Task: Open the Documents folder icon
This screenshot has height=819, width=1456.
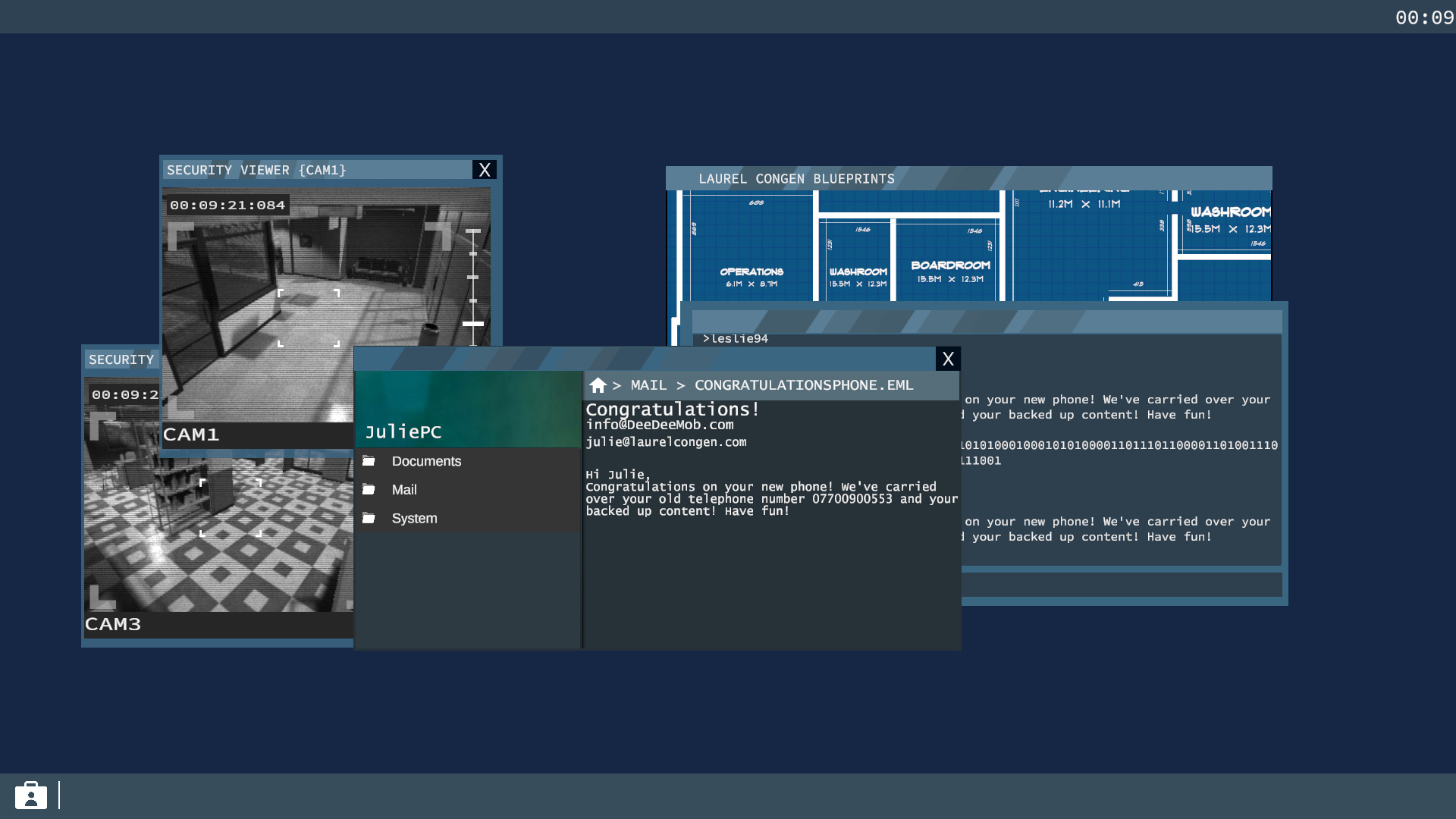Action: tap(369, 461)
